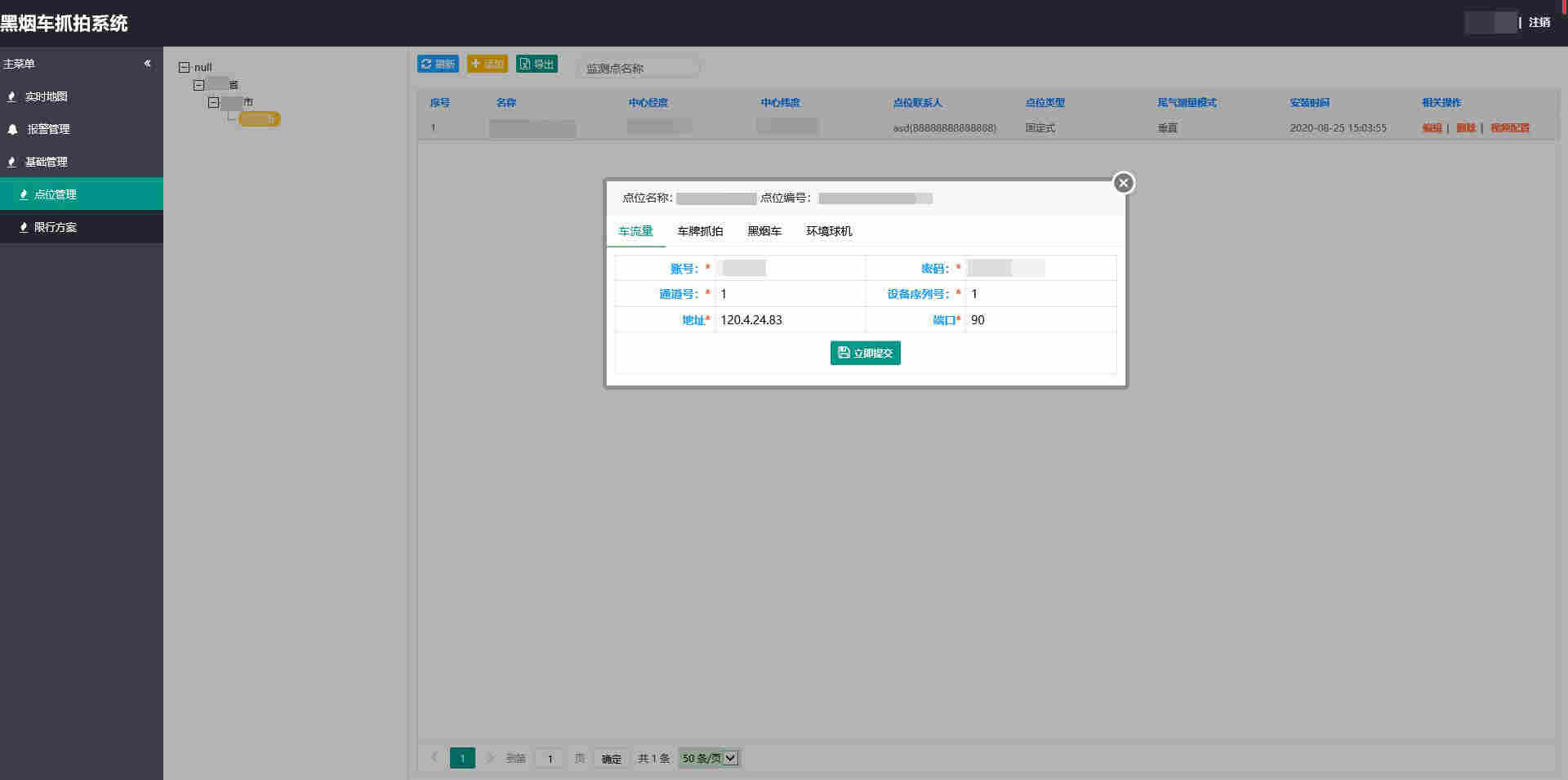Click 注销 to log out
Viewport: 1568px width, 780px height.
(1539, 23)
